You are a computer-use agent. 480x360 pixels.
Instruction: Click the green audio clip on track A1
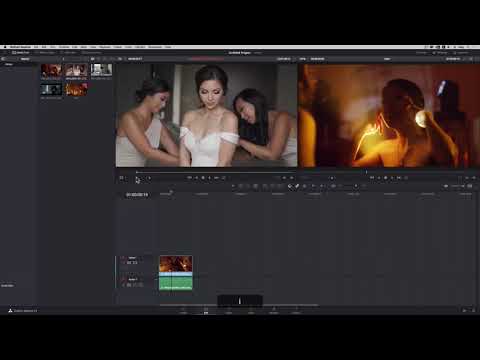tap(176, 283)
